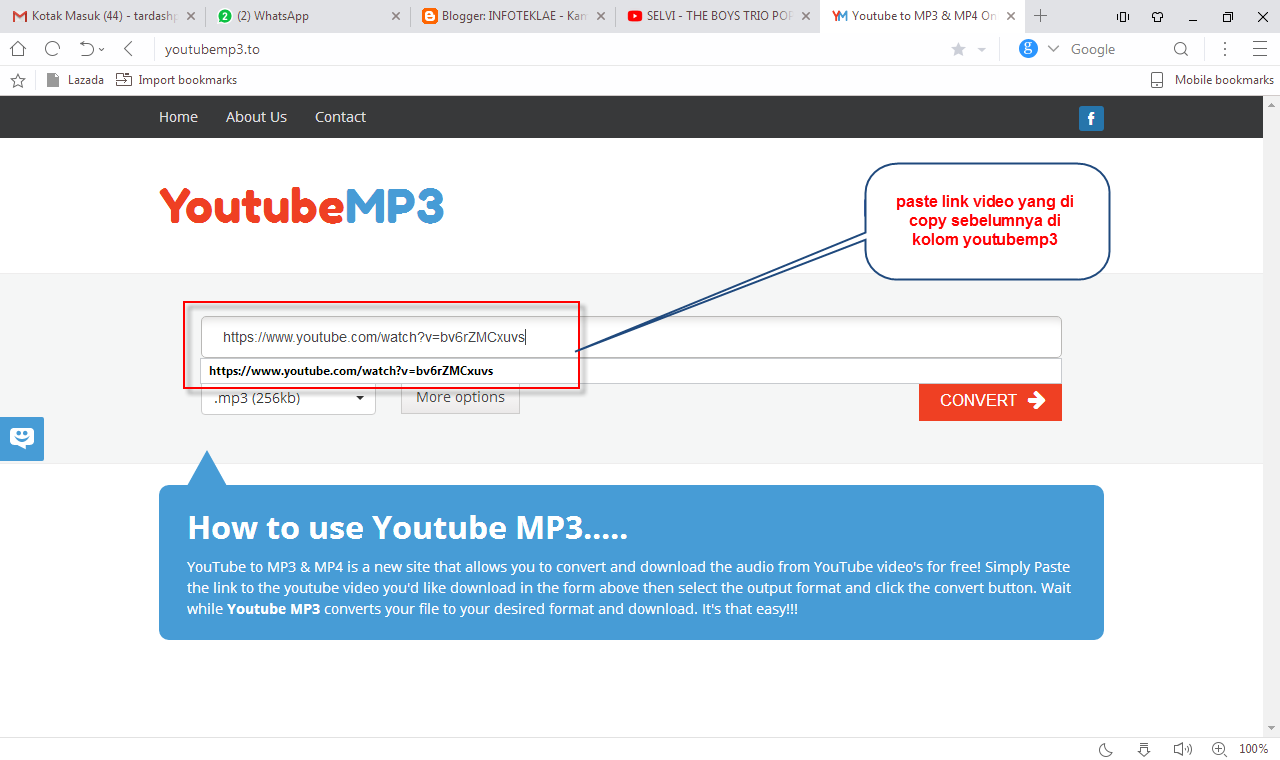Open downloads icon in status bar
This screenshot has height=760, width=1280.
[x=1144, y=749]
